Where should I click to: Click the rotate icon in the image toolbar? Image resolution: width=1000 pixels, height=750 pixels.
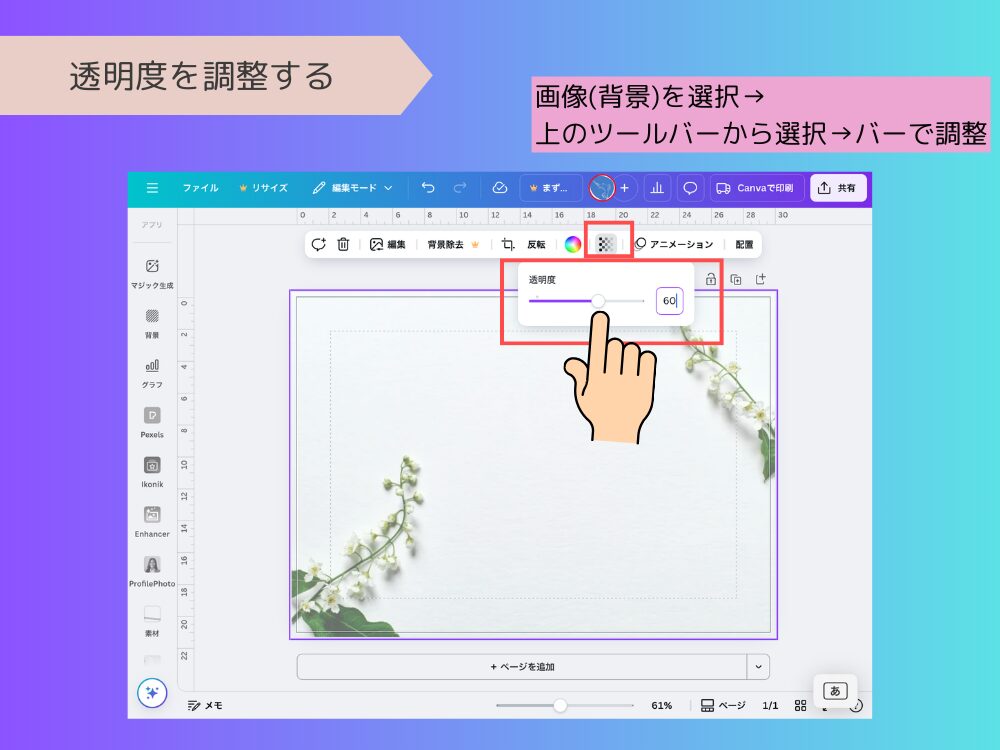point(319,243)
